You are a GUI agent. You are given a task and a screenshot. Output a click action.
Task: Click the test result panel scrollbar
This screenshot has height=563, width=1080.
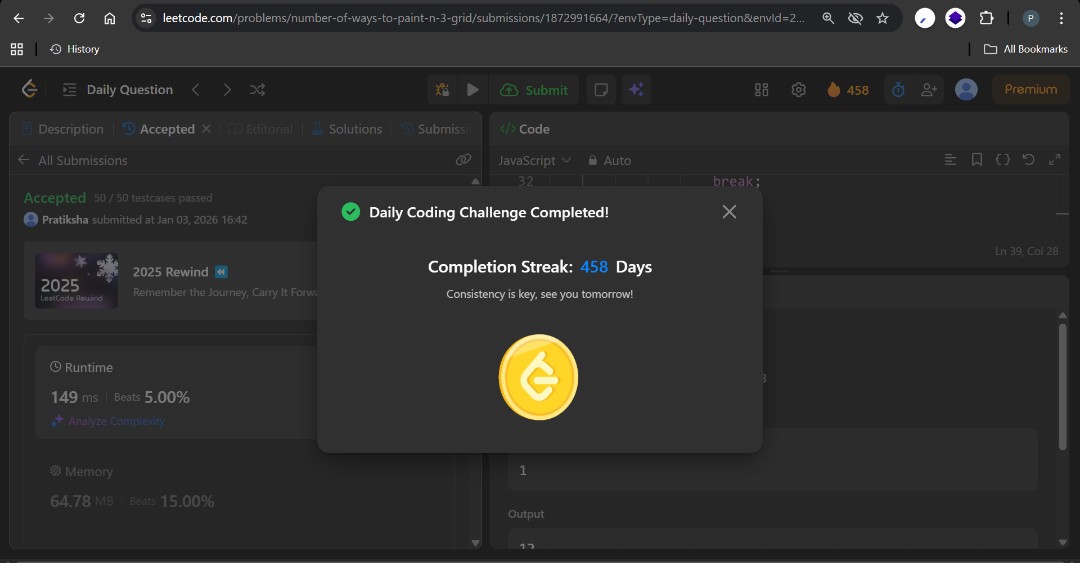coord(1062,386)
